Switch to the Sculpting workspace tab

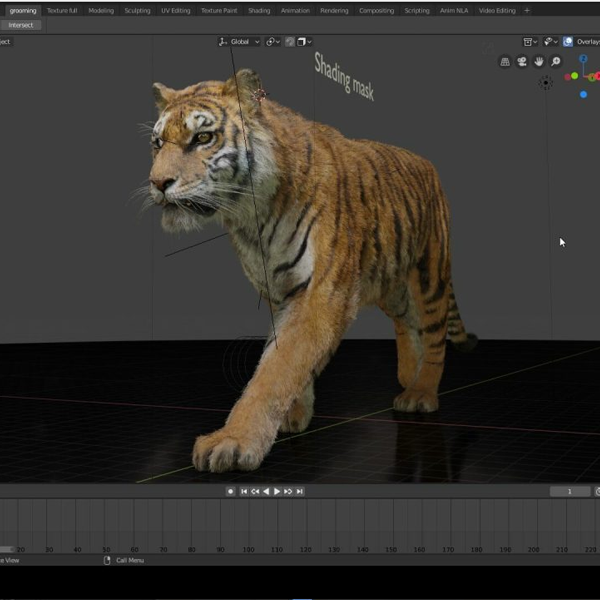coord(137,10)
